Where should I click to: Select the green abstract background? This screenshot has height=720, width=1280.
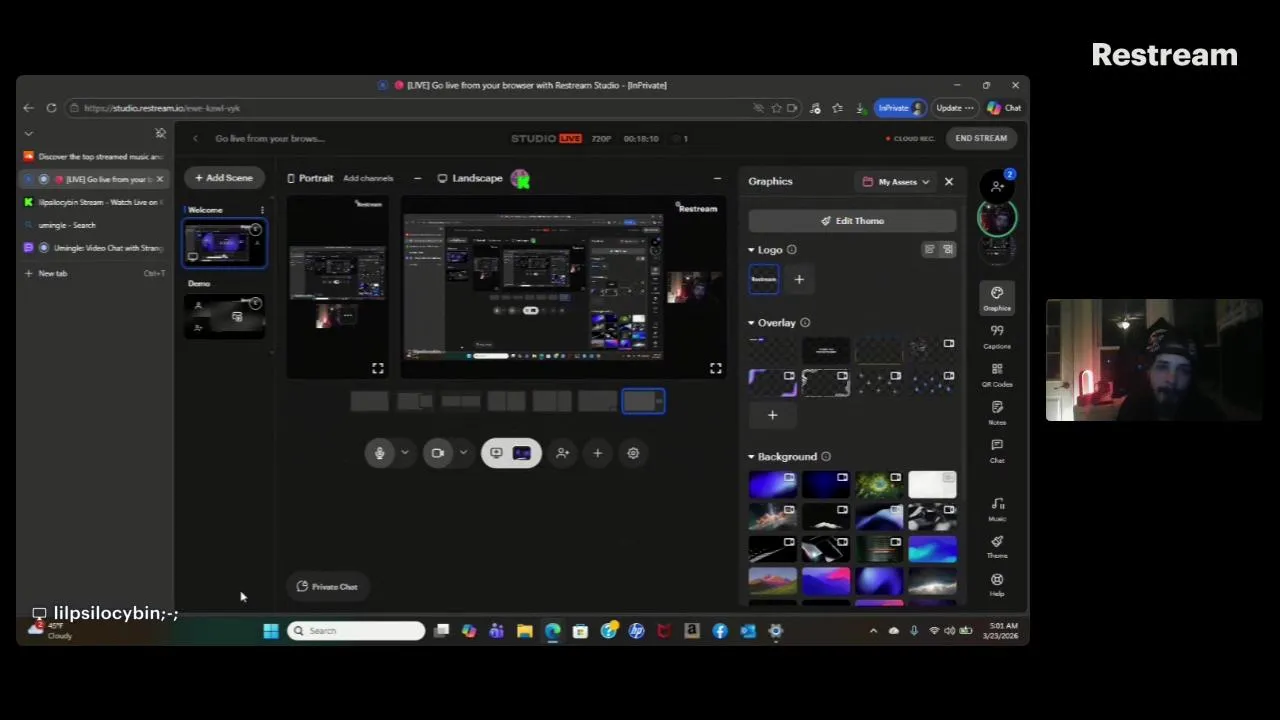tap(879, 485)
